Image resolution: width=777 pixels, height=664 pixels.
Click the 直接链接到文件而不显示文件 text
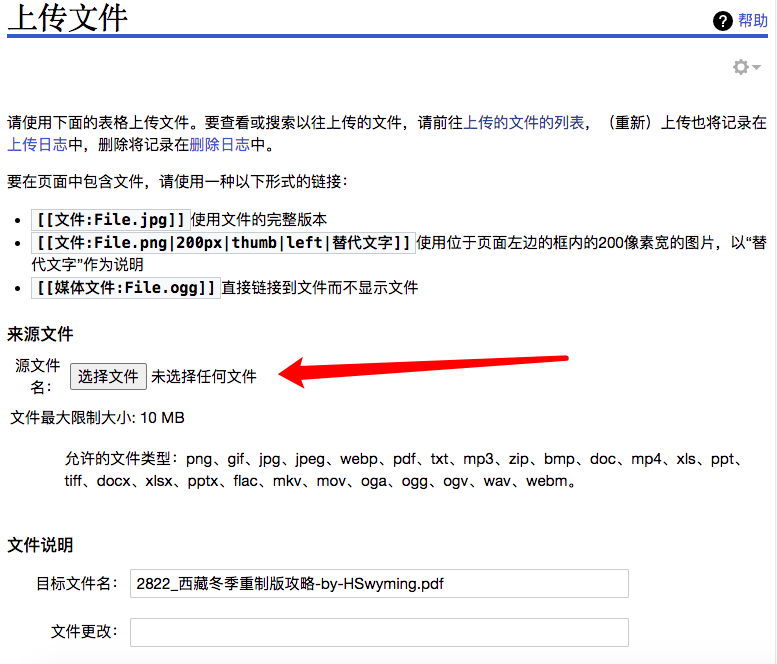tap(320, 287)
